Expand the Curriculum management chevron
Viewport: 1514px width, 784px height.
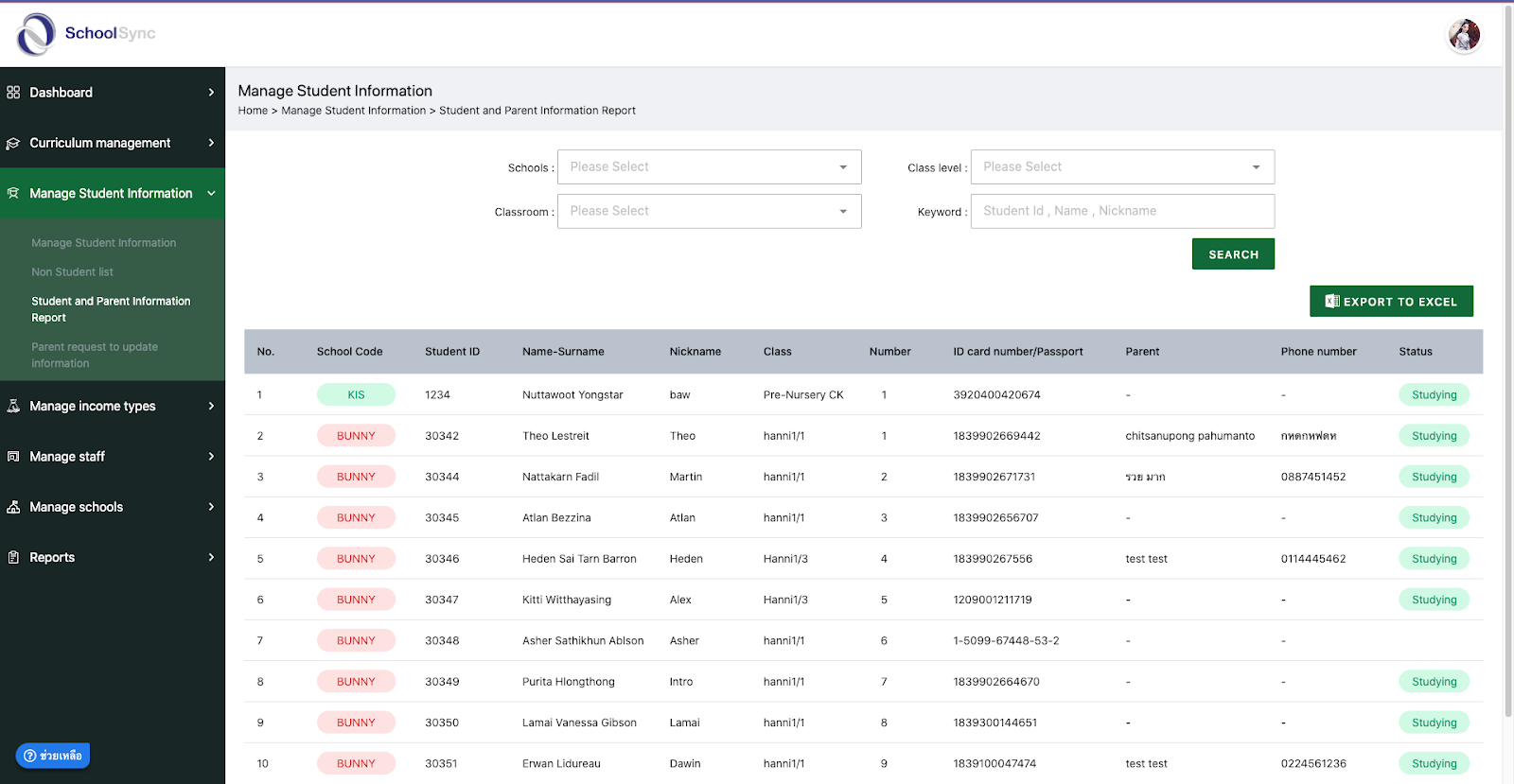pyautogui.click(x=211, y=143)
